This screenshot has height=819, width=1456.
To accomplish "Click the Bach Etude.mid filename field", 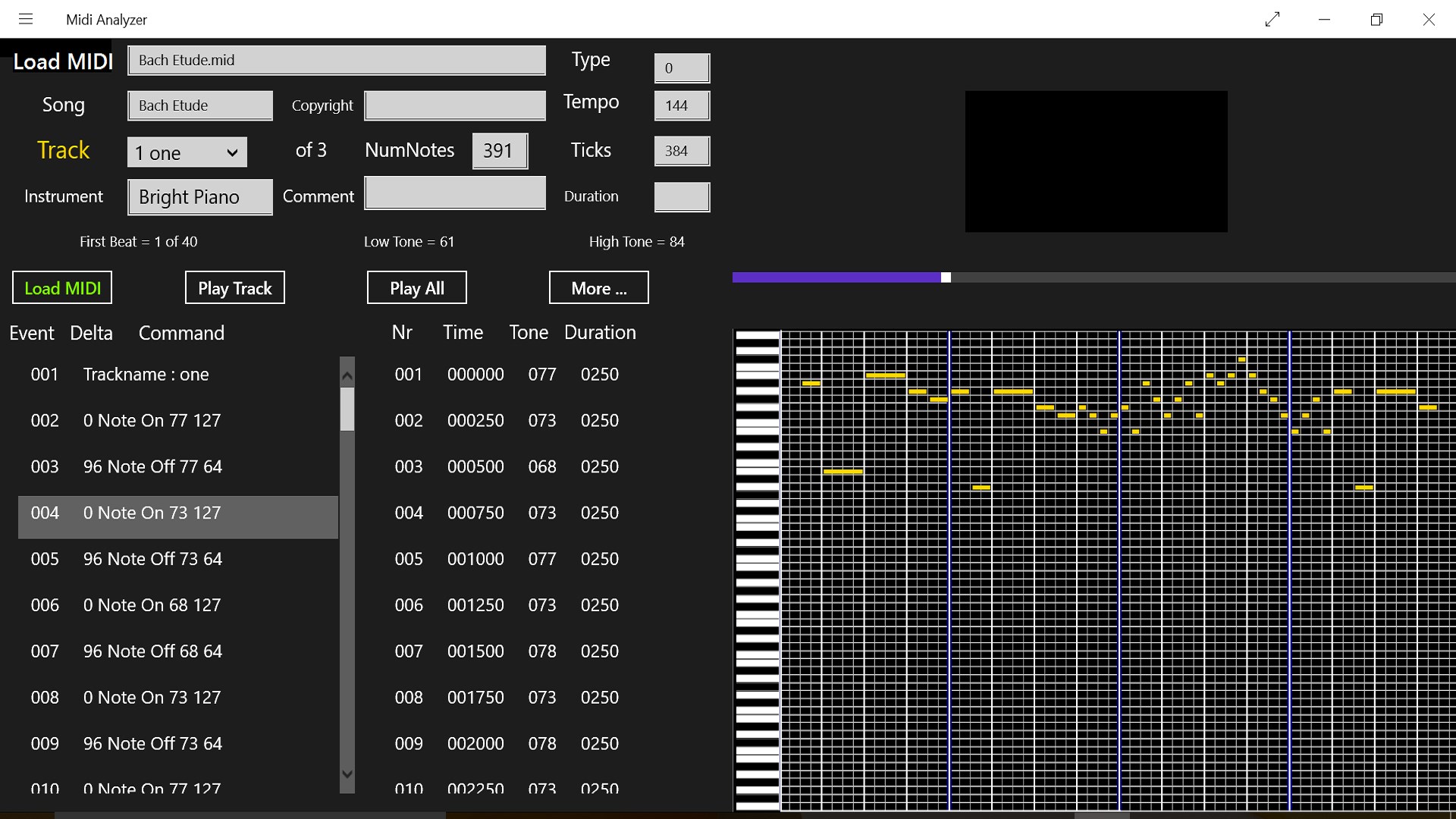I will (x=337, y=60).
